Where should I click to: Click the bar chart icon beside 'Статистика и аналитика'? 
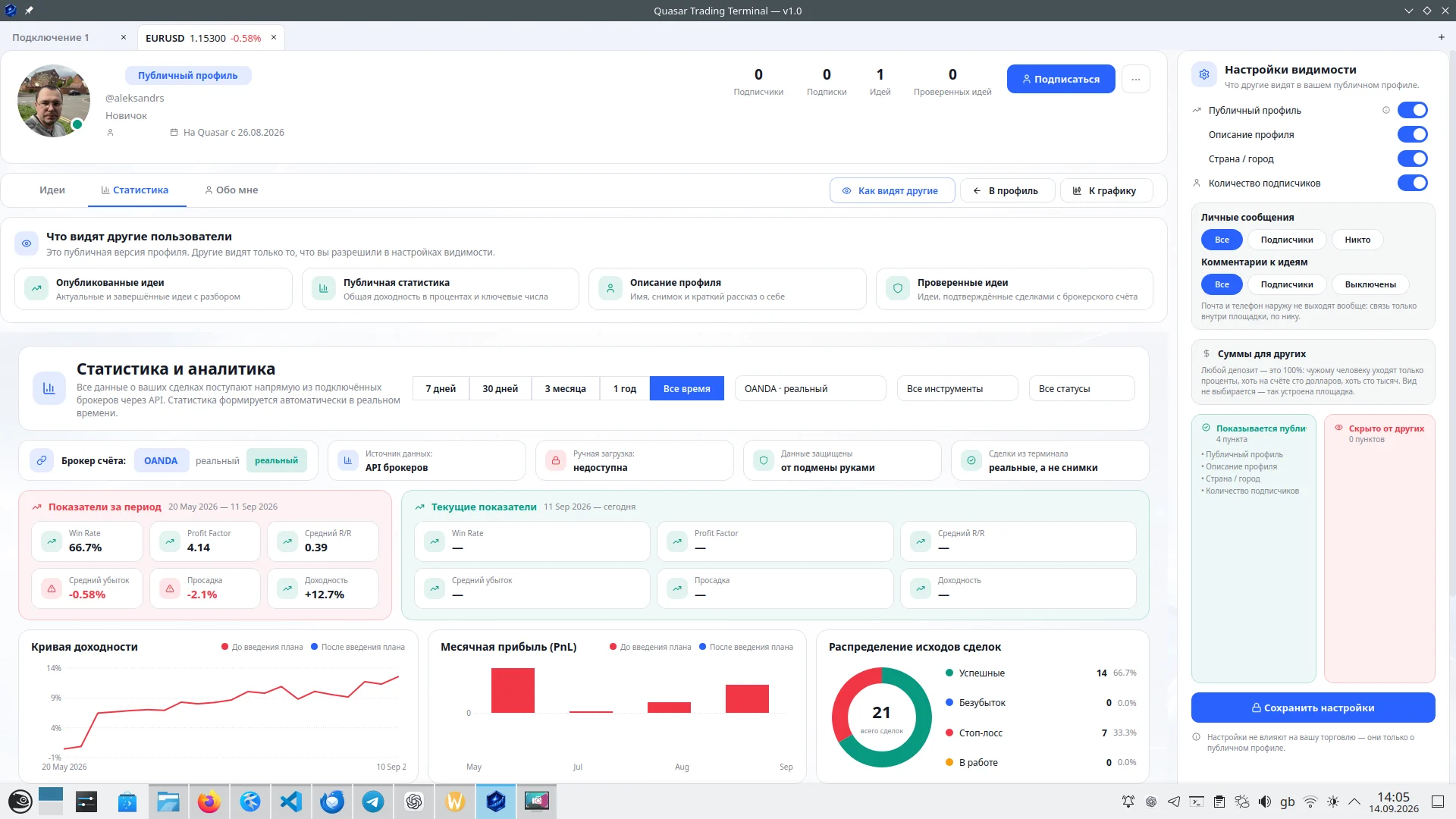click(x=49, y=388)
